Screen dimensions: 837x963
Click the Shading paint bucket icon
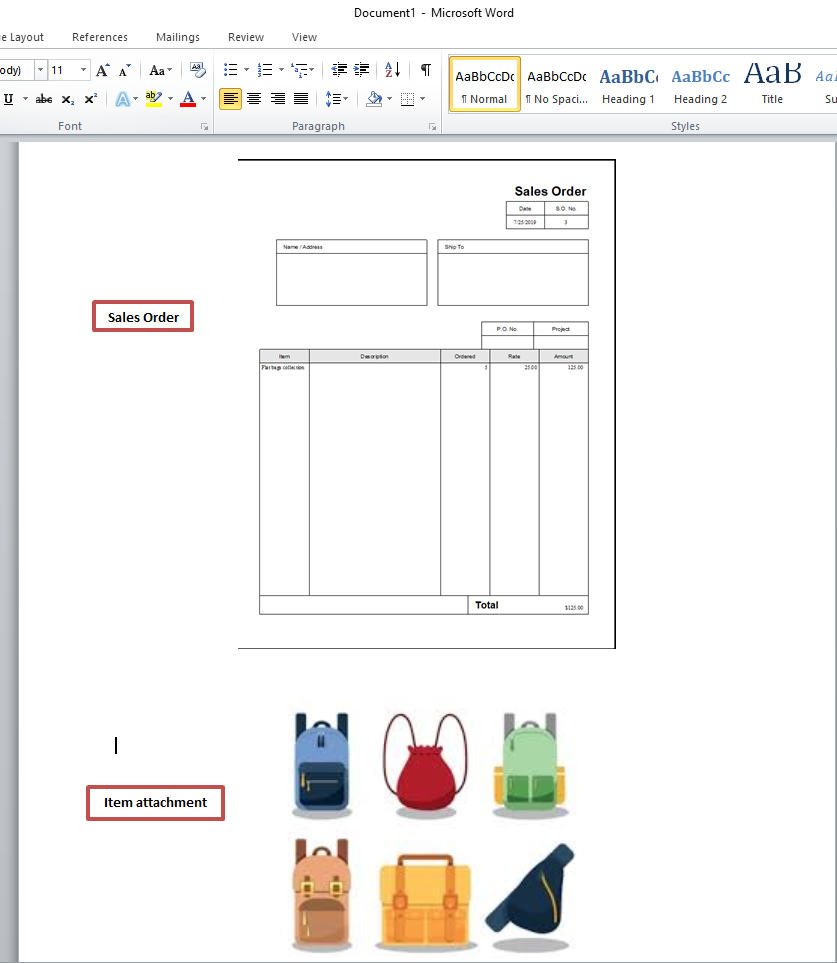[374, 99]
